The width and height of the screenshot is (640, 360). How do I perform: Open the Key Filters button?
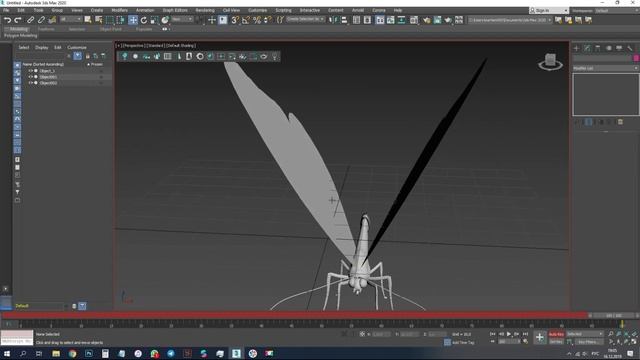click(x=588, y=342)
